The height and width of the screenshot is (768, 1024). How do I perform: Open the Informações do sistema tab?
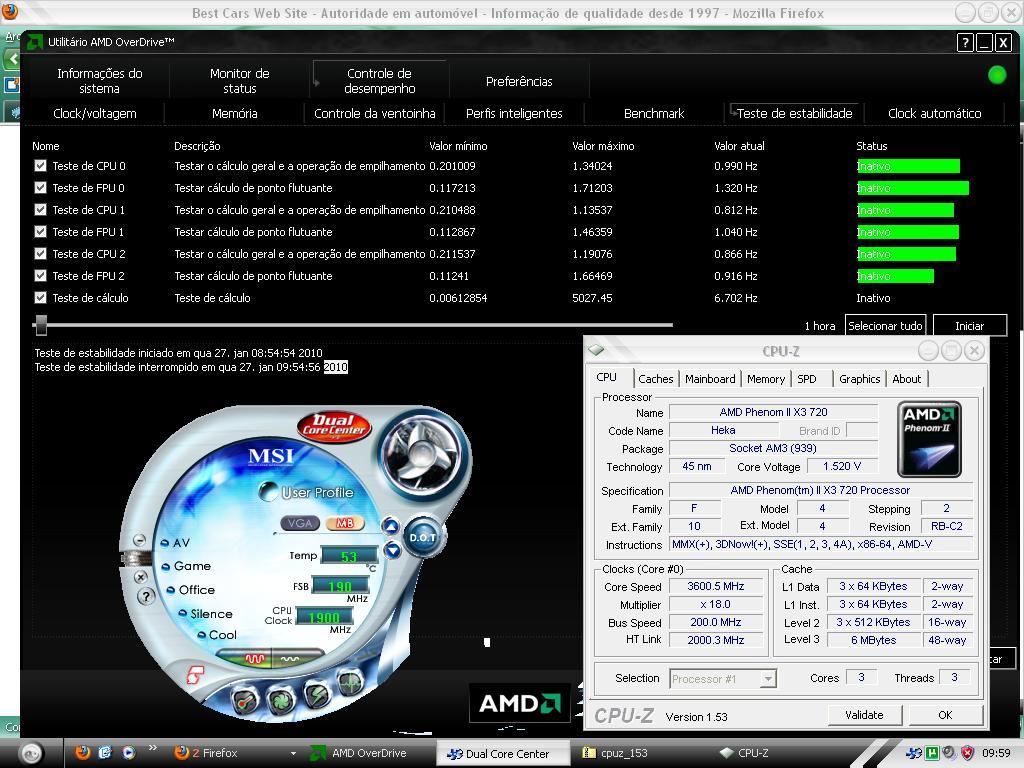tap(99, 81)
